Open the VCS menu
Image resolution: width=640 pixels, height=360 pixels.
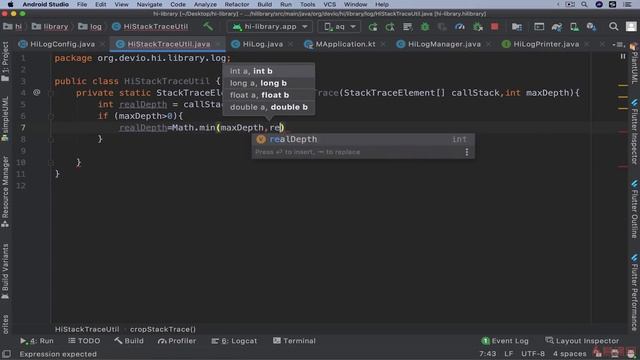click(329, 4)
